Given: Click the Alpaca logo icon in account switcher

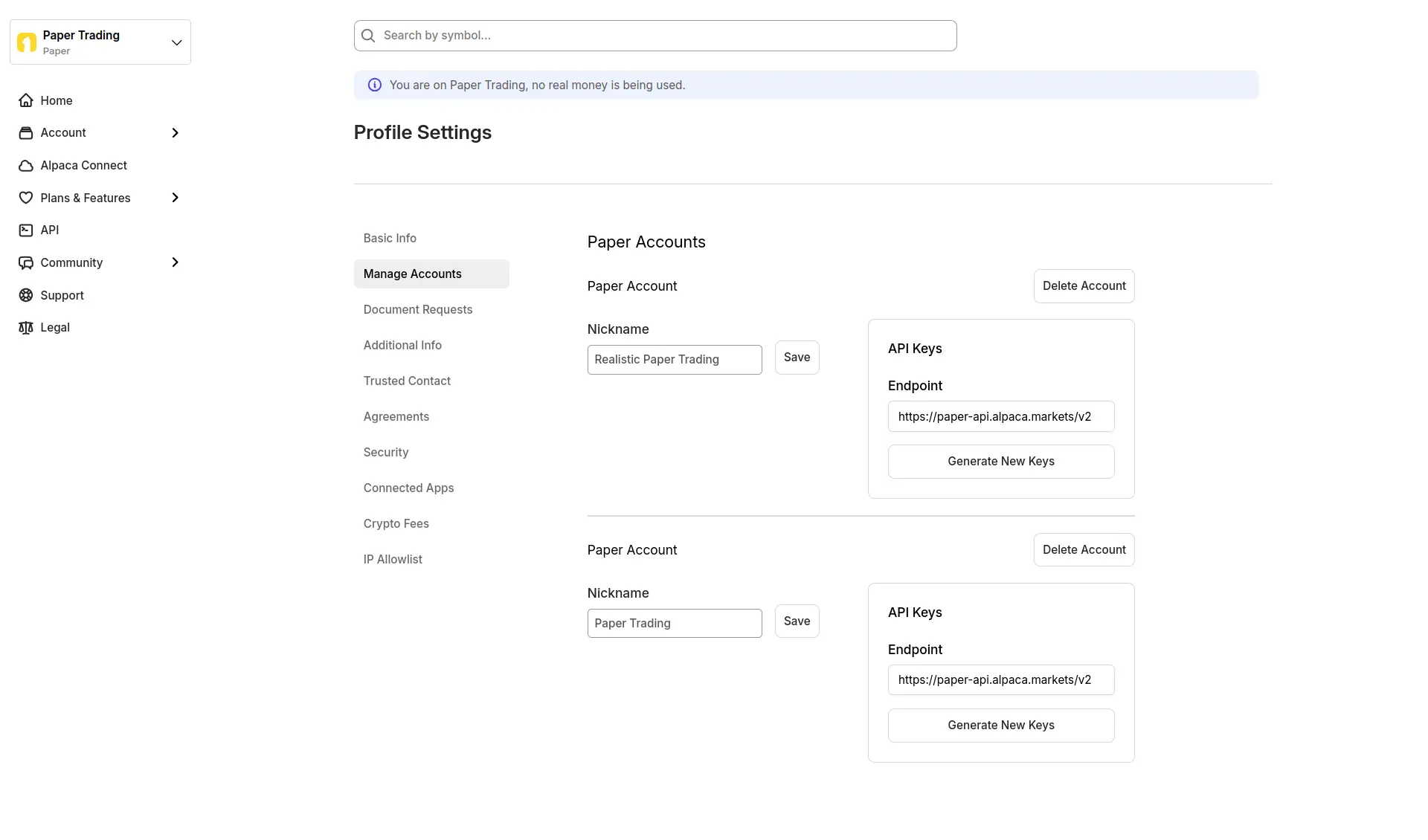Looking at the screenshot, I should click(27, 42).
